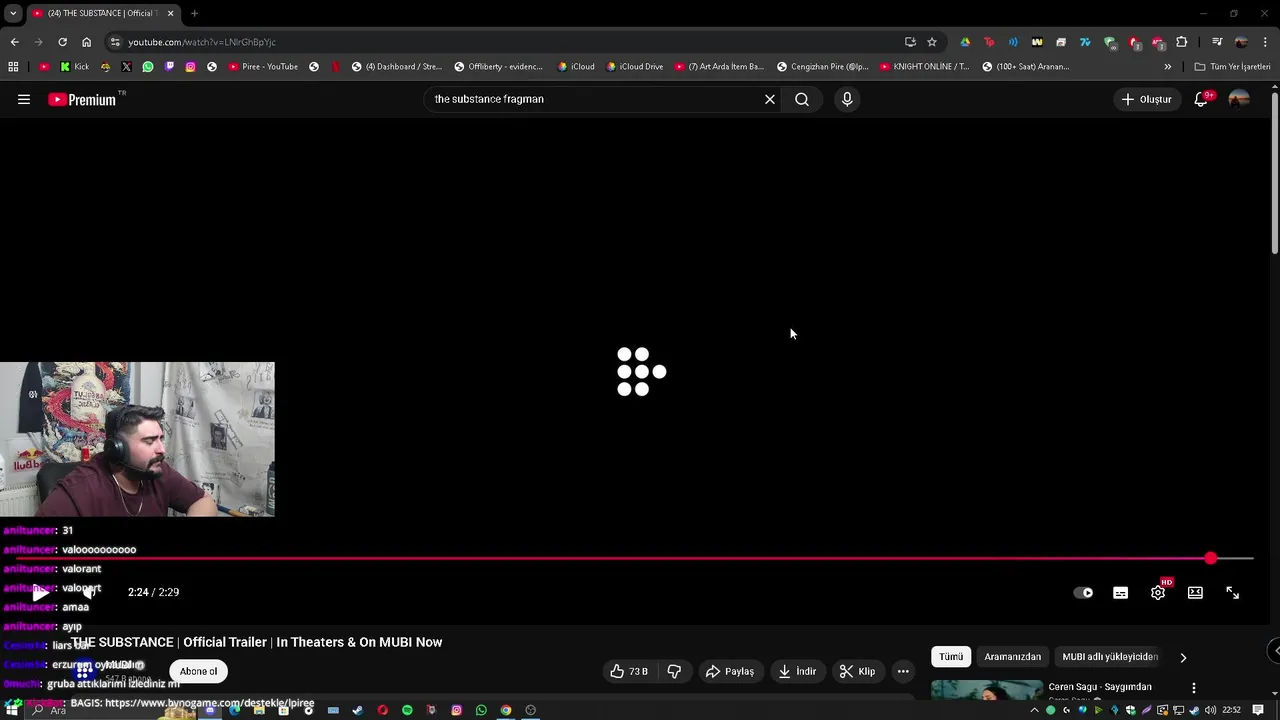Enter full screen mode

tap(1233, 593)
